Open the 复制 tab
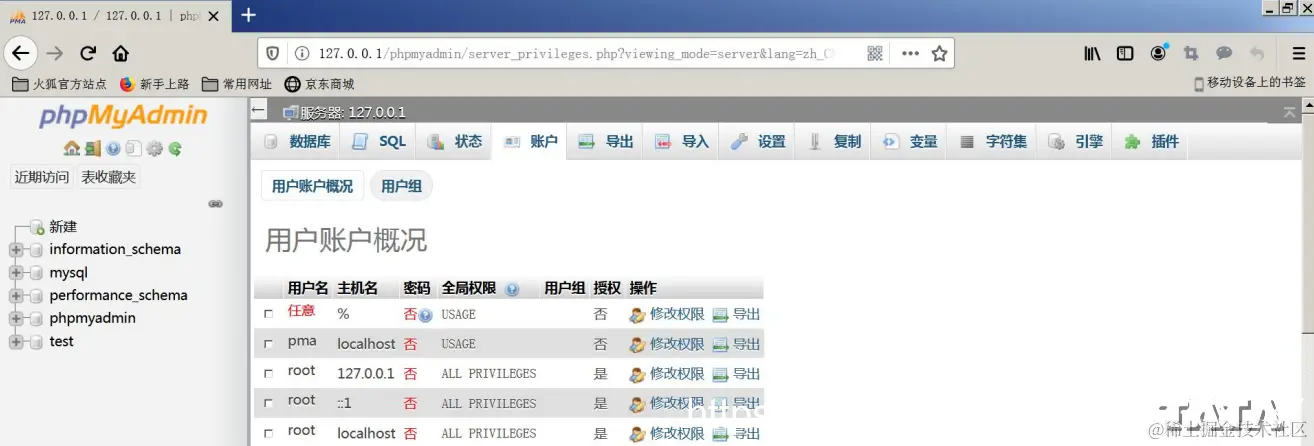The height and width of the screenshot is (446, 1314). click(x=833, y=142)
